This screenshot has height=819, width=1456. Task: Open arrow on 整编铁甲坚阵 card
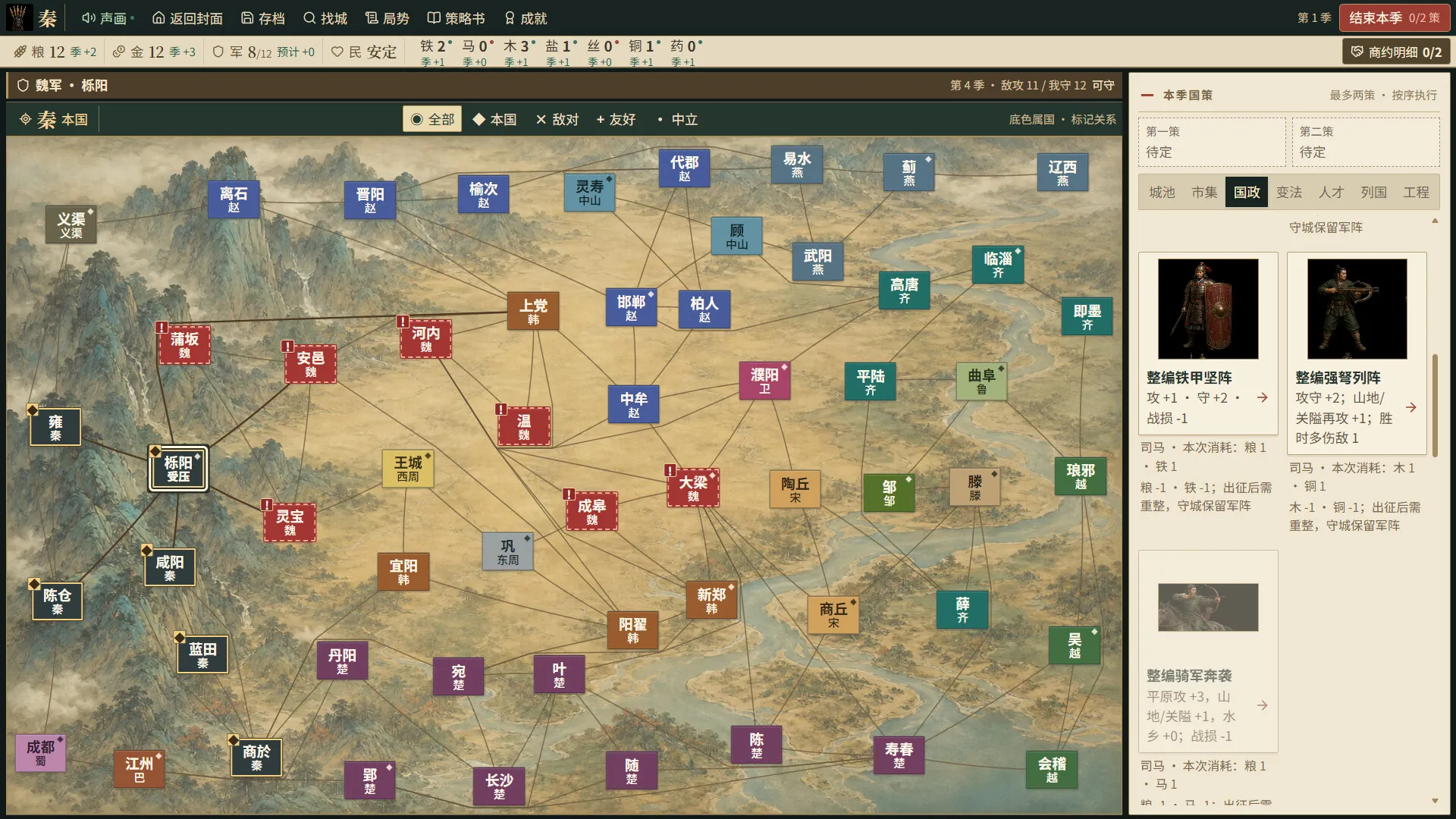[x=1263, y=397]
